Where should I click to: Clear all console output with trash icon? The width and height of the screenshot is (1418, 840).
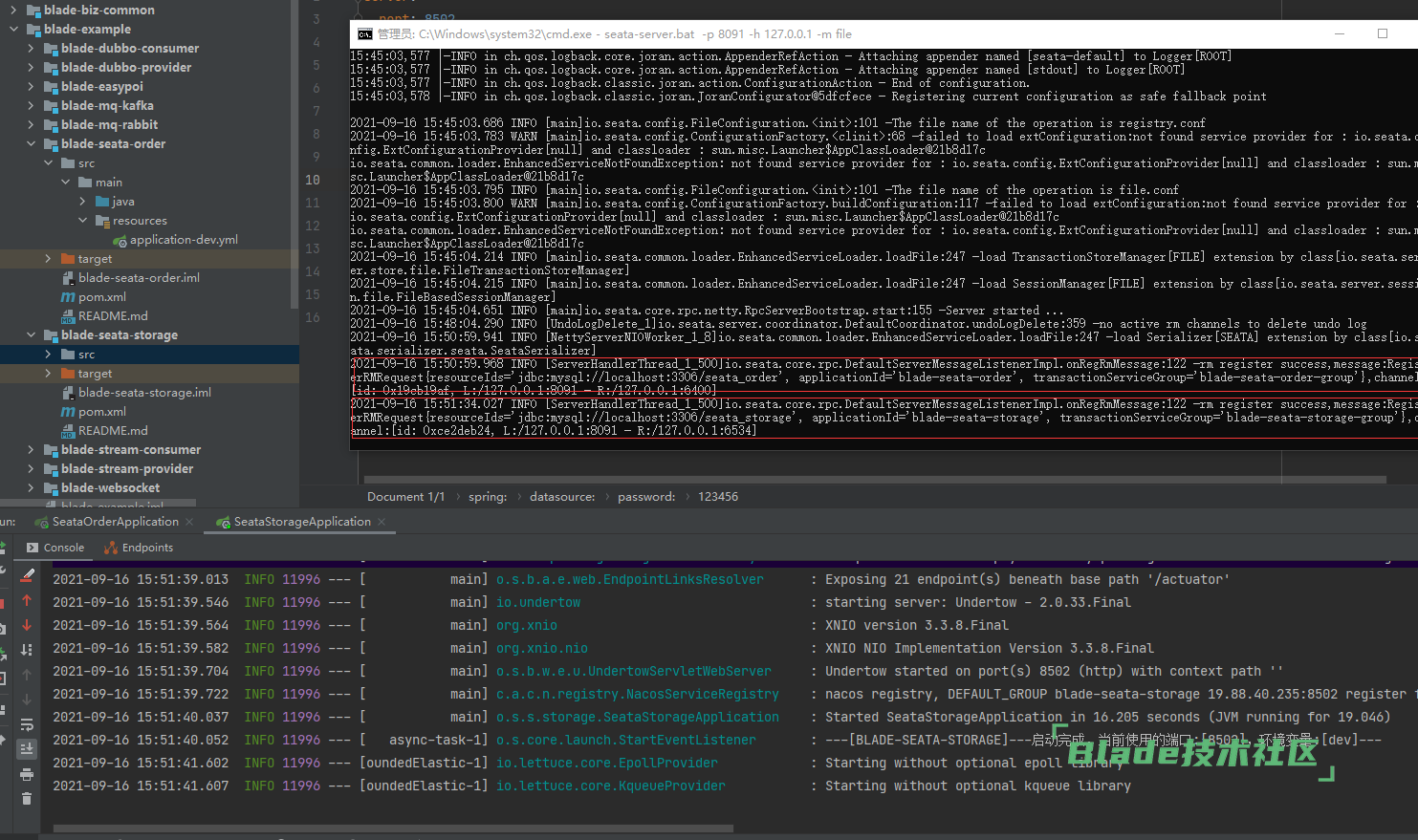point(27,799)
